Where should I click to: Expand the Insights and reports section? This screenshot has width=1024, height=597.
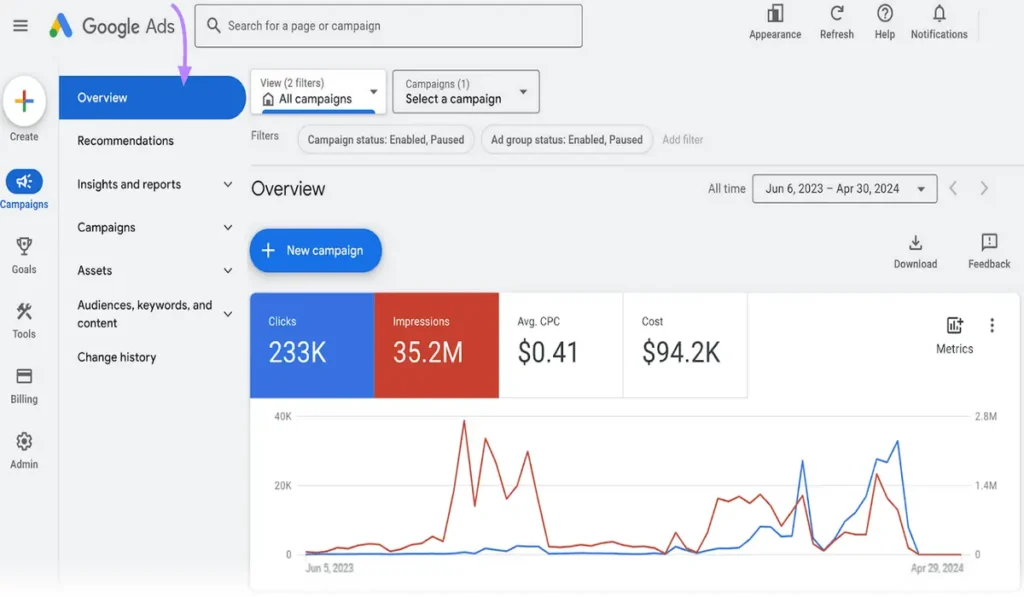point(131,184)
